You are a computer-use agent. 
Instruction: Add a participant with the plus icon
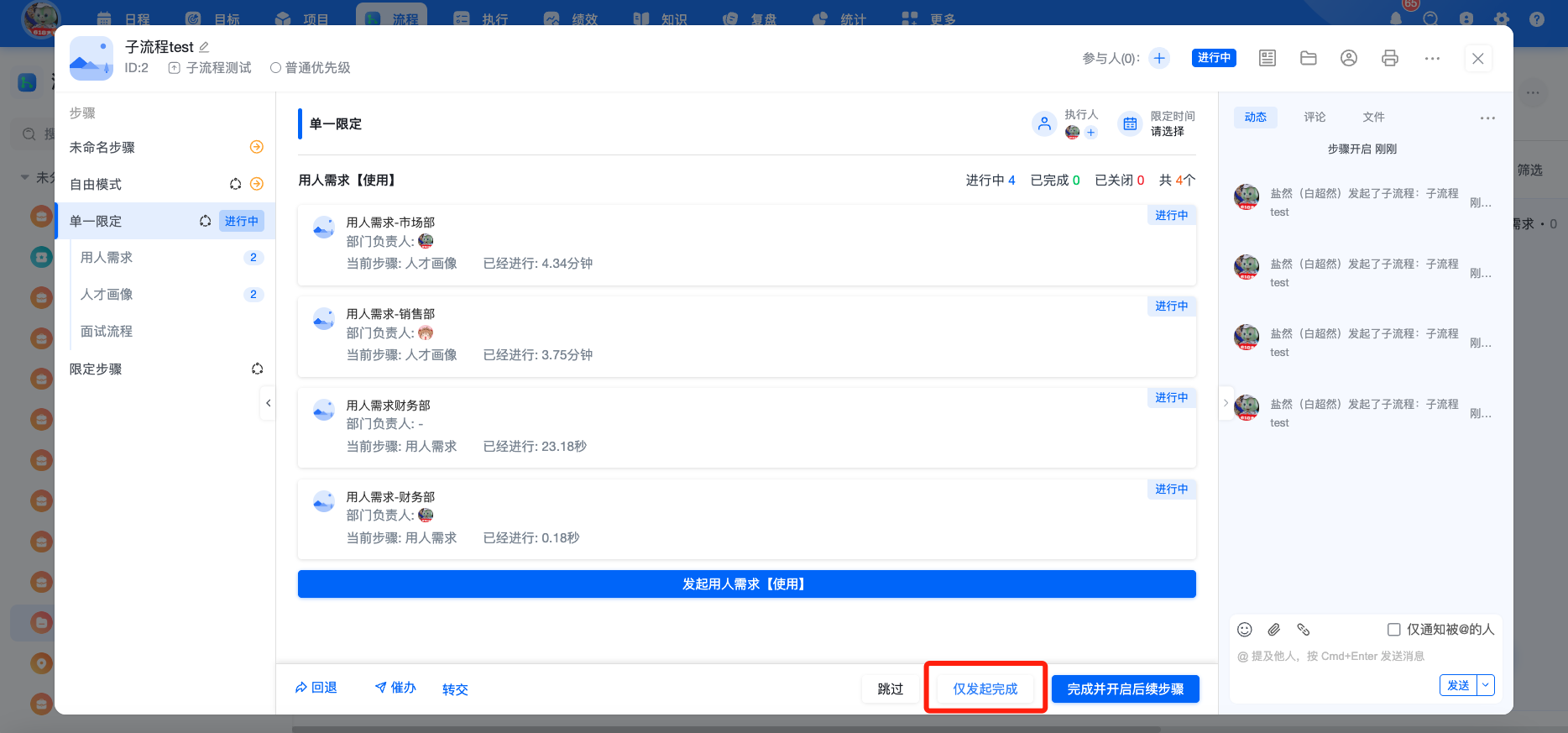coord(1159,58)
